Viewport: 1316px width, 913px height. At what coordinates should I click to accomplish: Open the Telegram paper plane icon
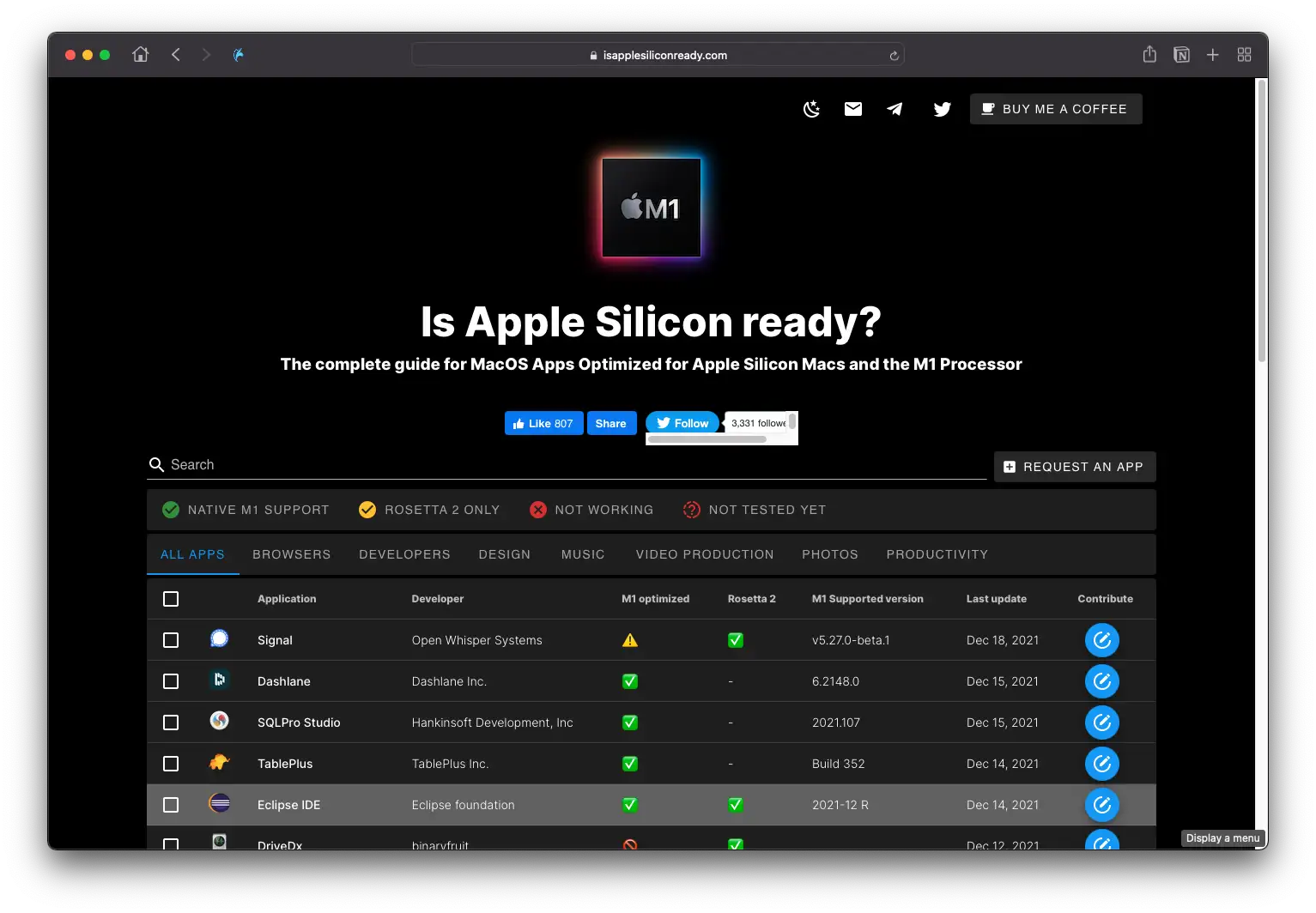895,109
